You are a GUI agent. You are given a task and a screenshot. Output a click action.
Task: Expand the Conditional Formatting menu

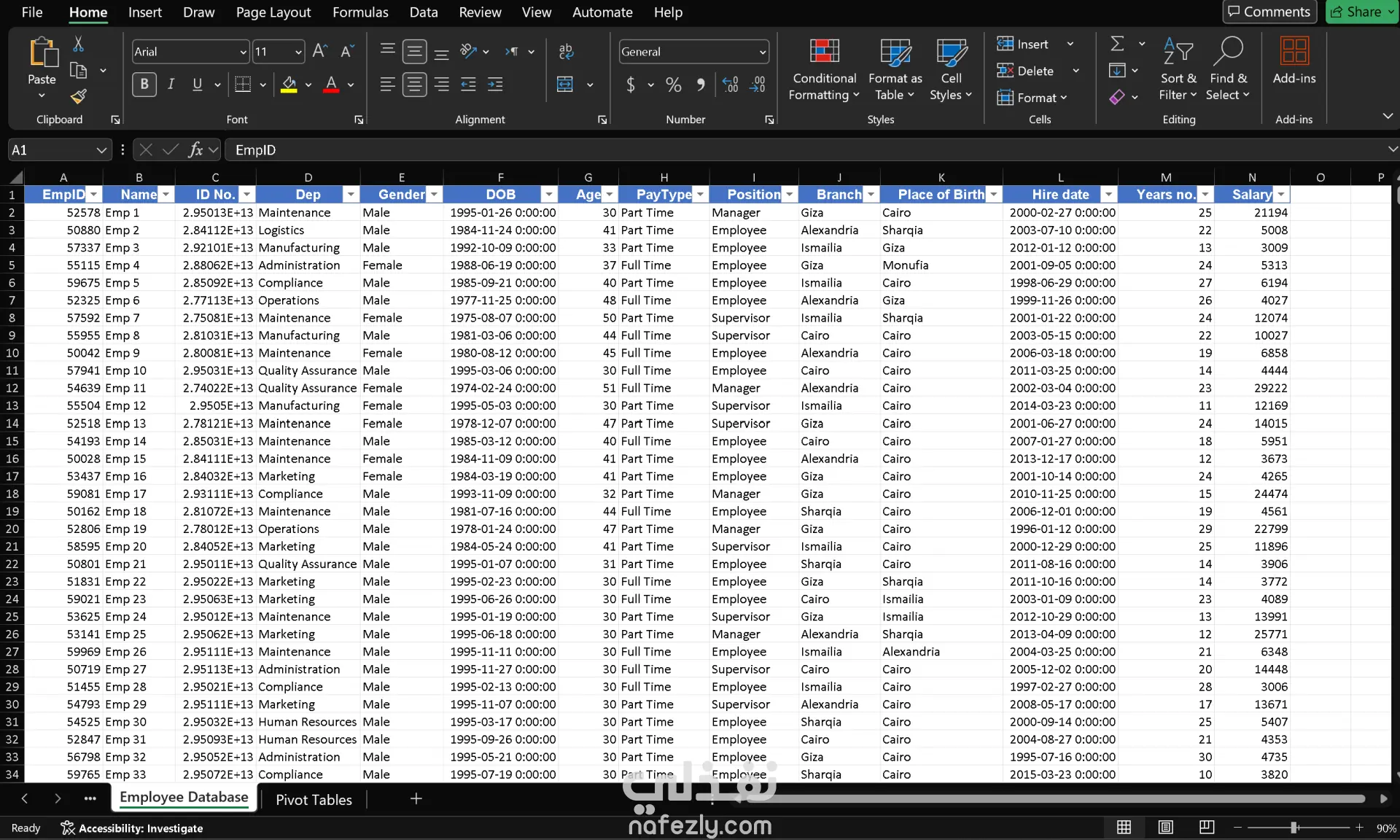point(824,69)
